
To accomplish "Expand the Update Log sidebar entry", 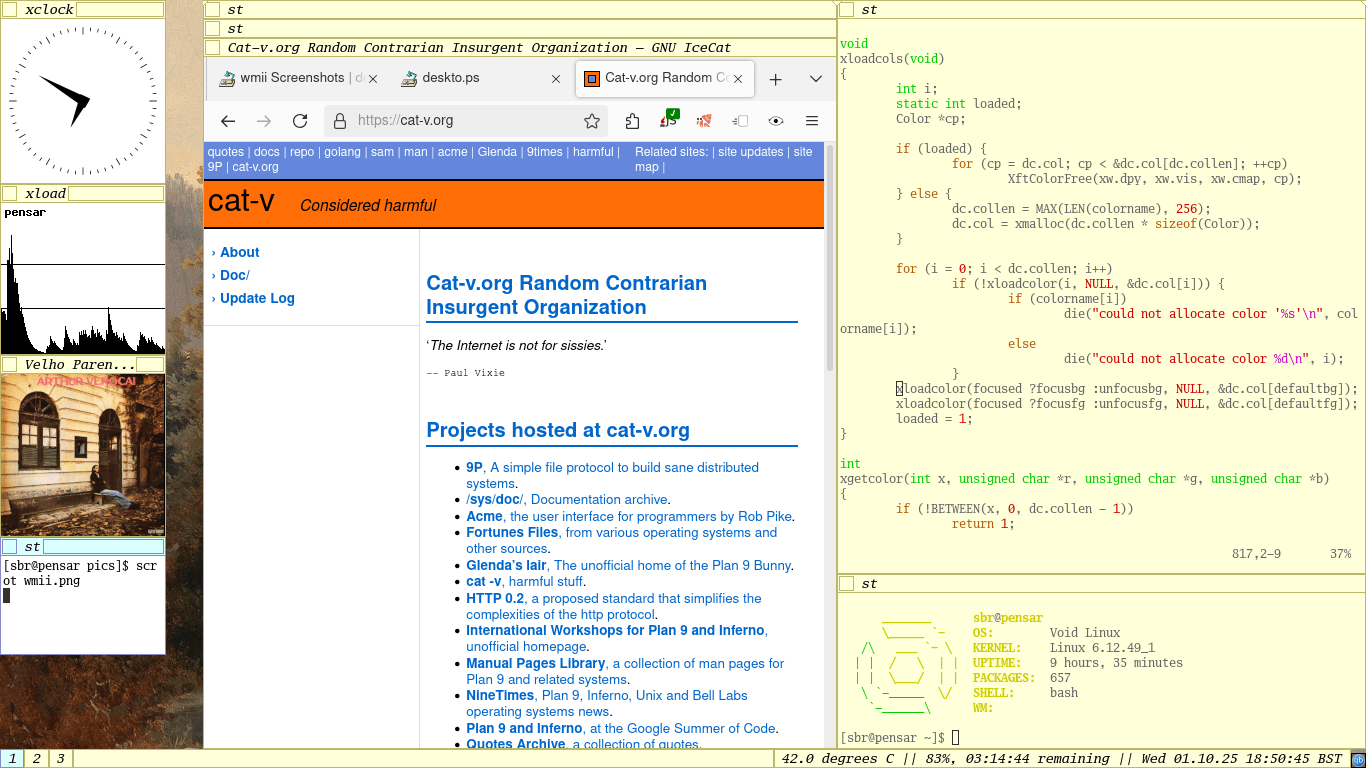I will 257,299.
